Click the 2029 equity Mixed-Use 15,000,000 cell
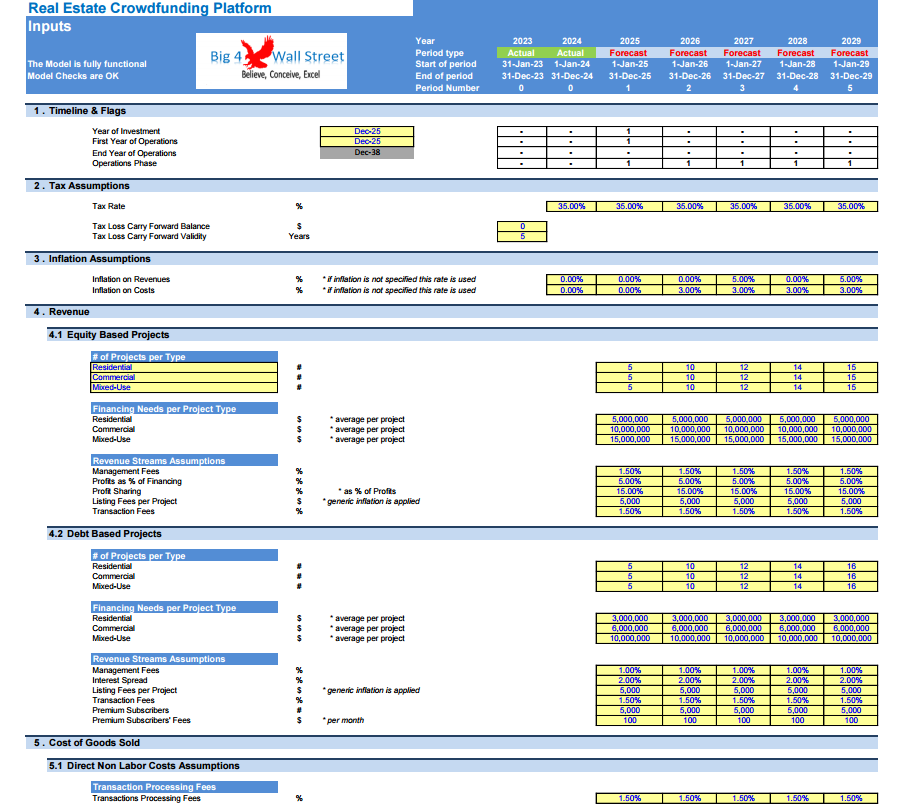 851,440
